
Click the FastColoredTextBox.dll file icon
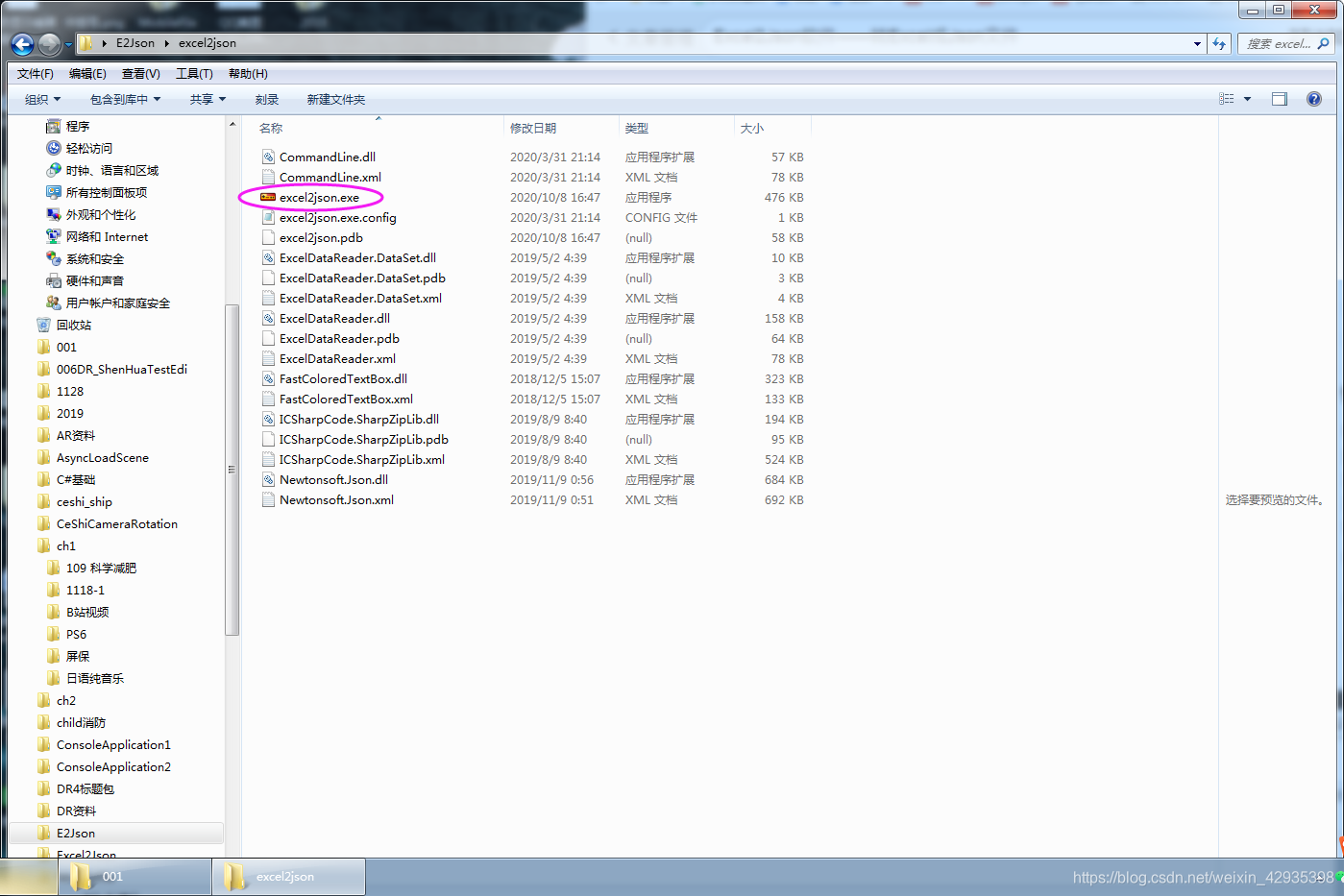pos(269,378)
